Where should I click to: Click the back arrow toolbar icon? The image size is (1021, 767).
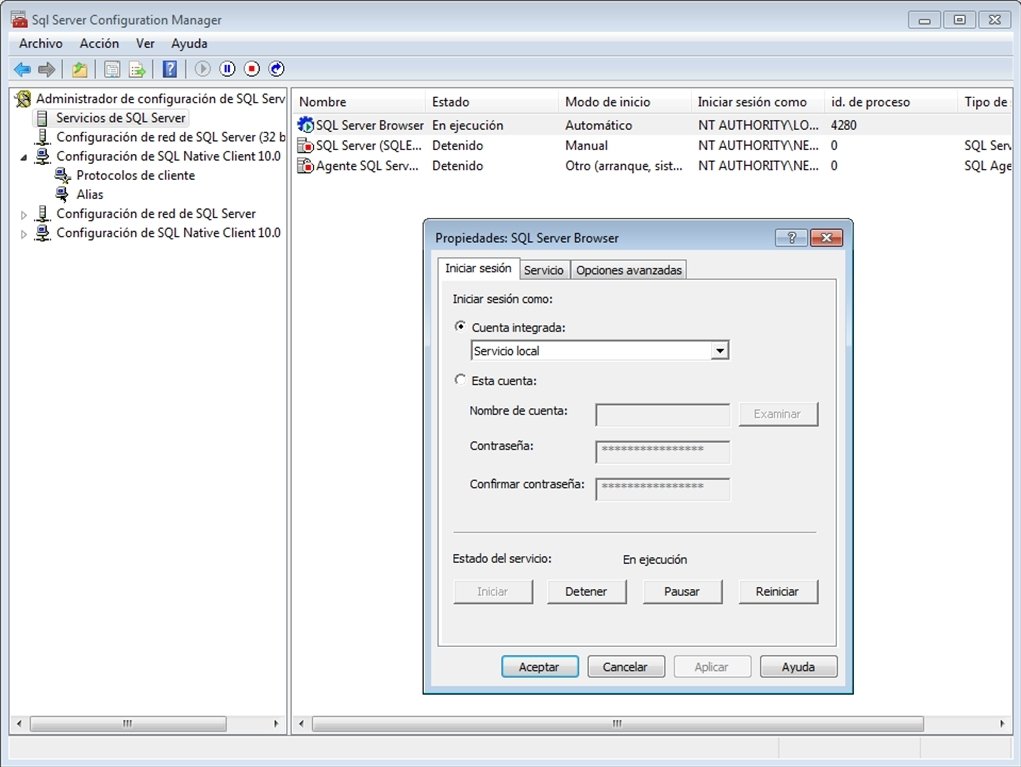point(22,69)
